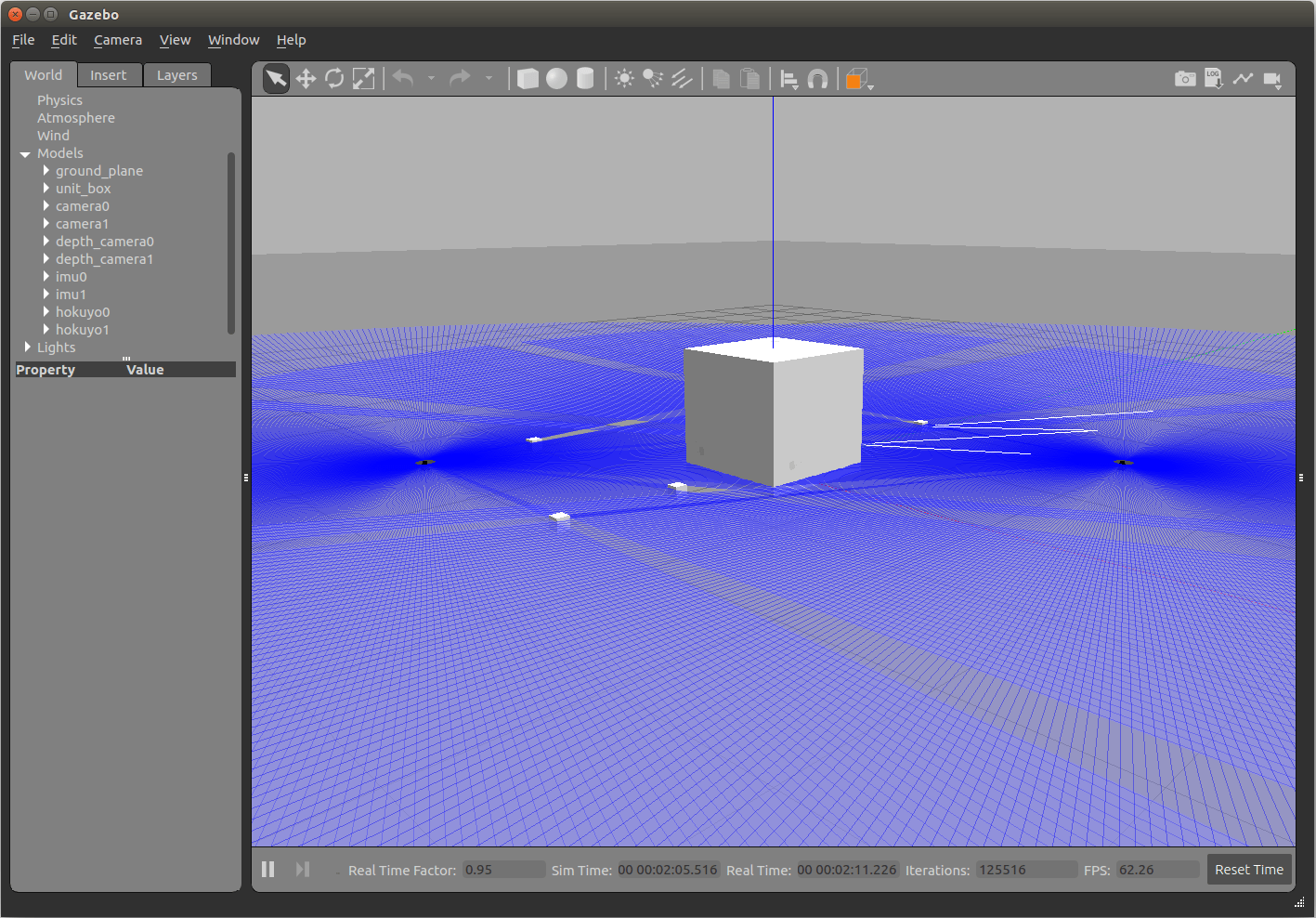The width and height of the screenshot is (1316, 918).
Task: Select the translate mode tool
Action: [x=306, y=79]
